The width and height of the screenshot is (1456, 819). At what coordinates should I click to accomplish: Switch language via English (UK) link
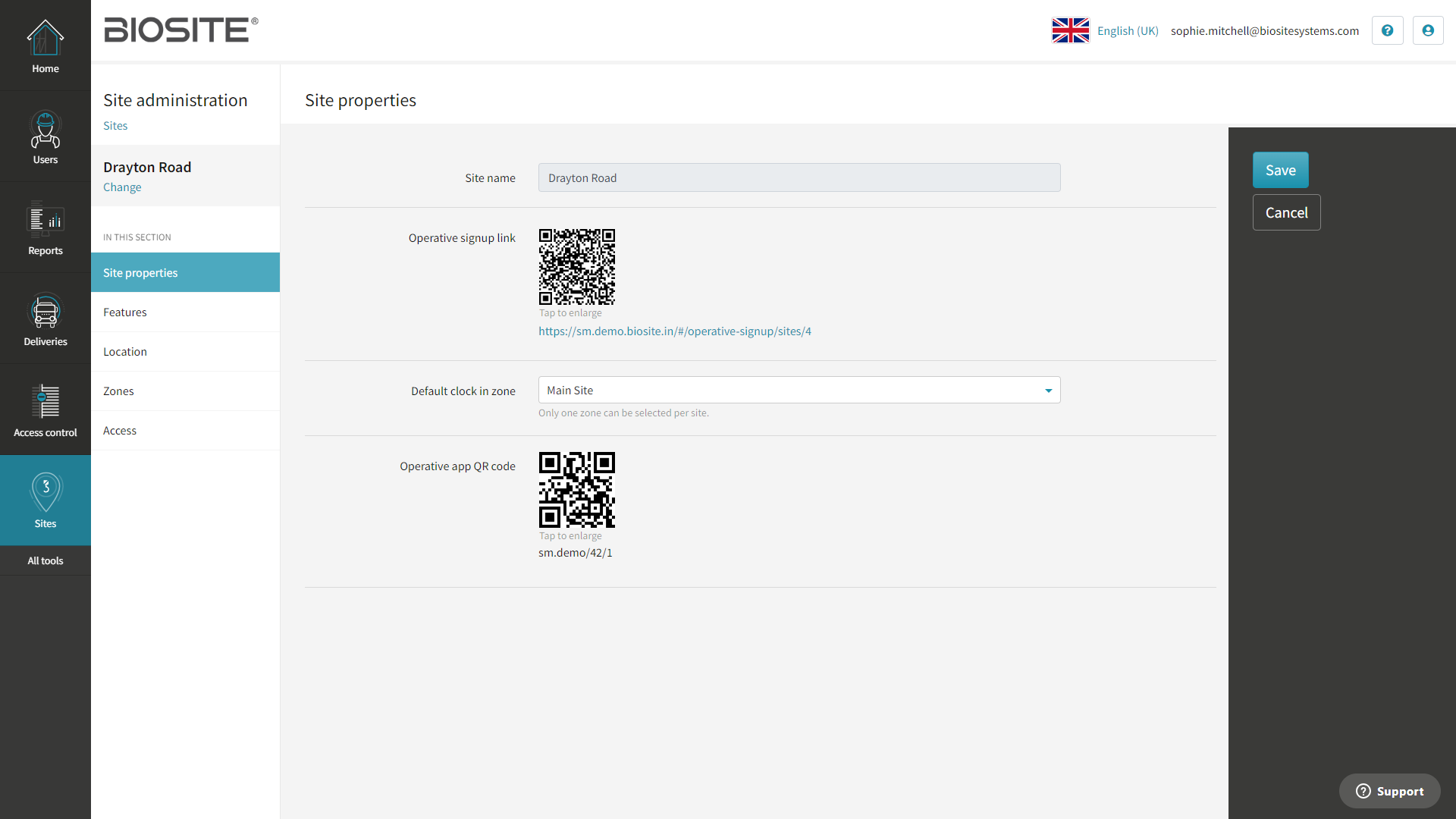click(x=1128, y=30)
